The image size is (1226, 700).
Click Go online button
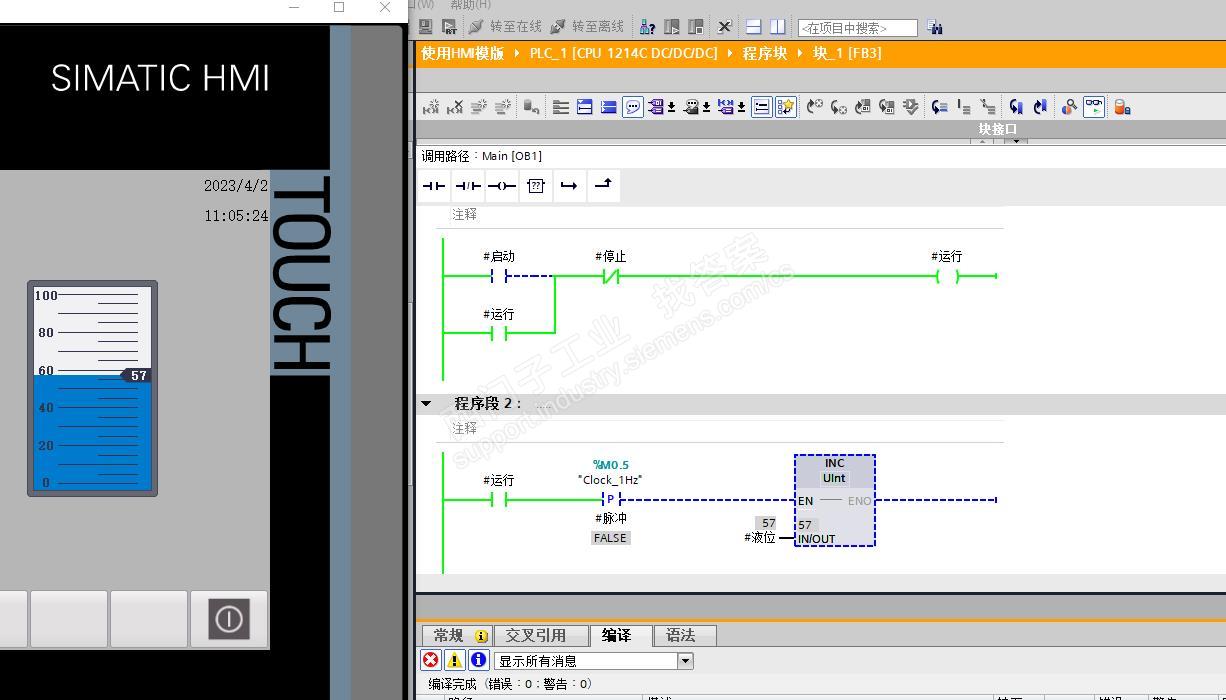point(505,27)
